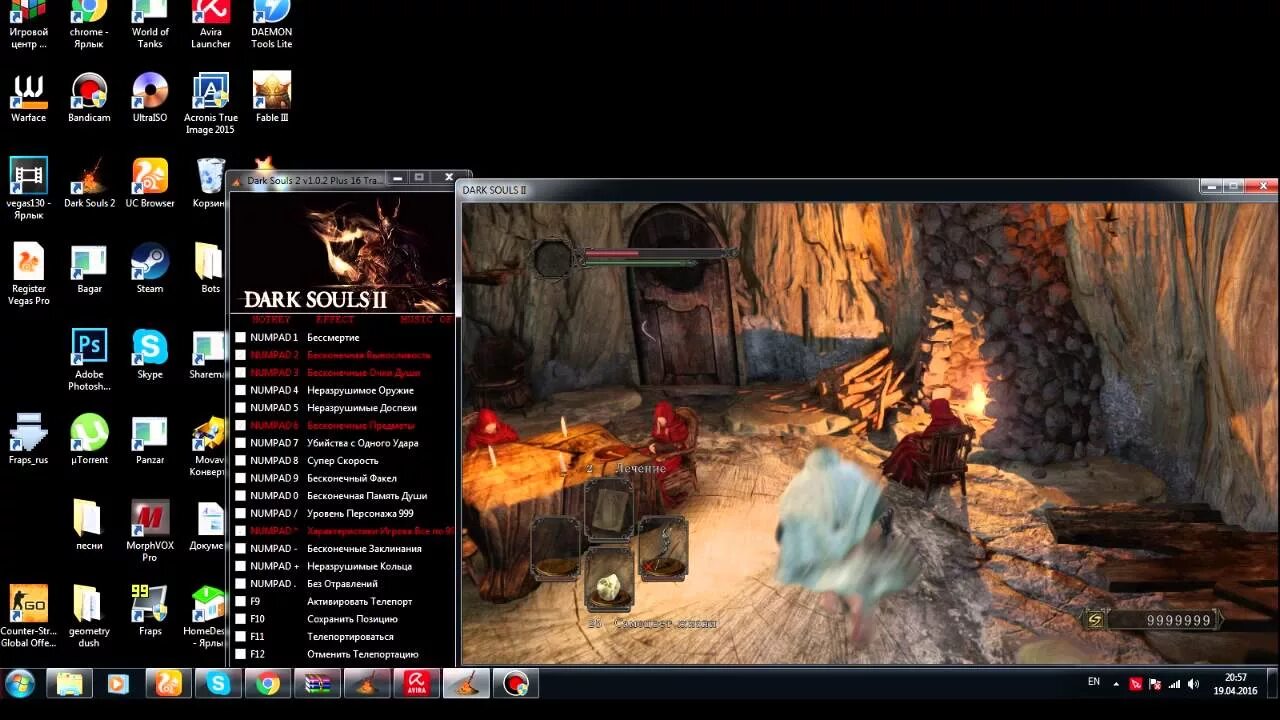This screenshot has height=720, width=1280.
Task: Select the Bots folder on the desktop
Action: (x=210, y=269)
